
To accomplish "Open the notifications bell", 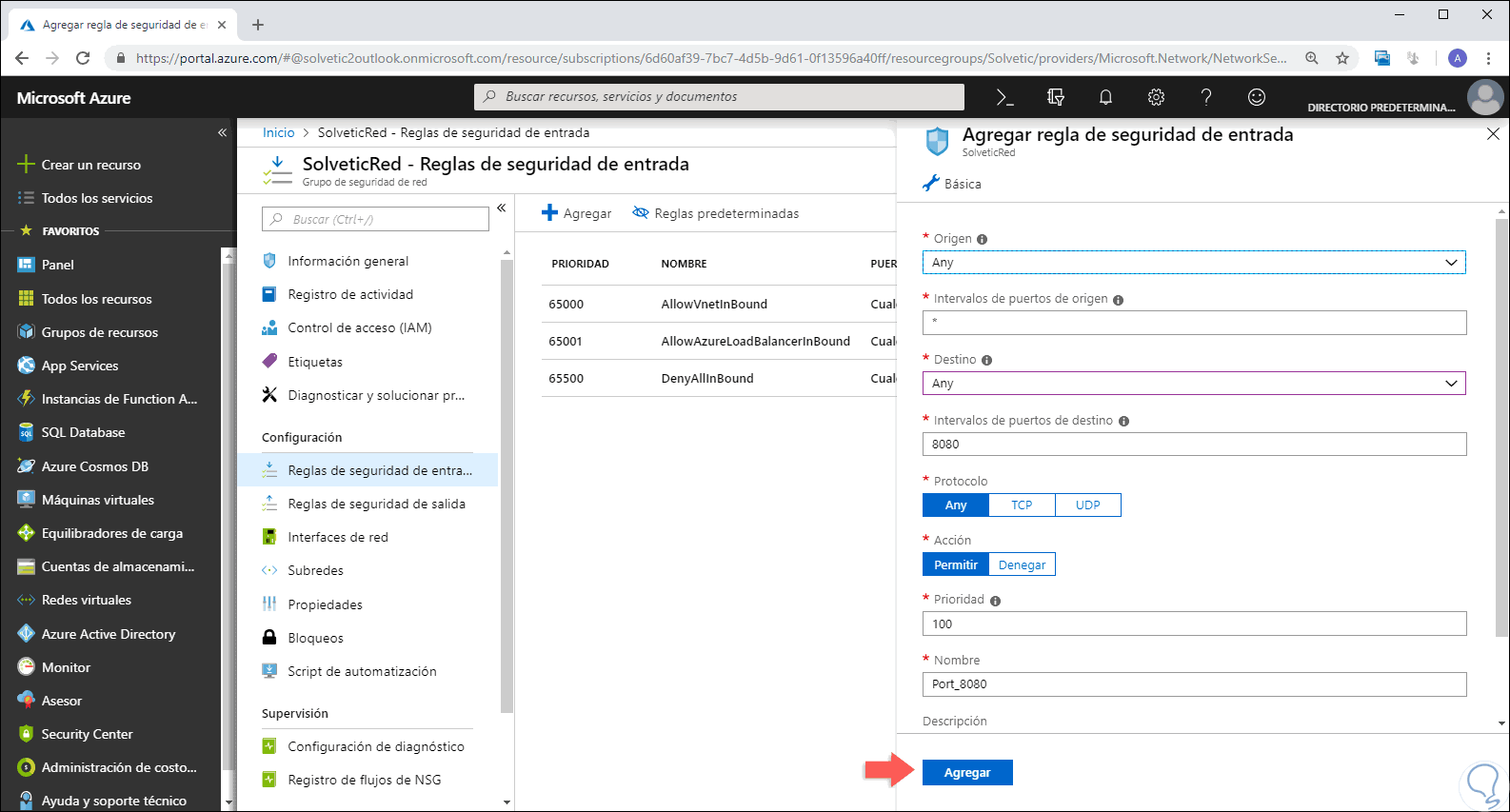I will click(1105, 97).
